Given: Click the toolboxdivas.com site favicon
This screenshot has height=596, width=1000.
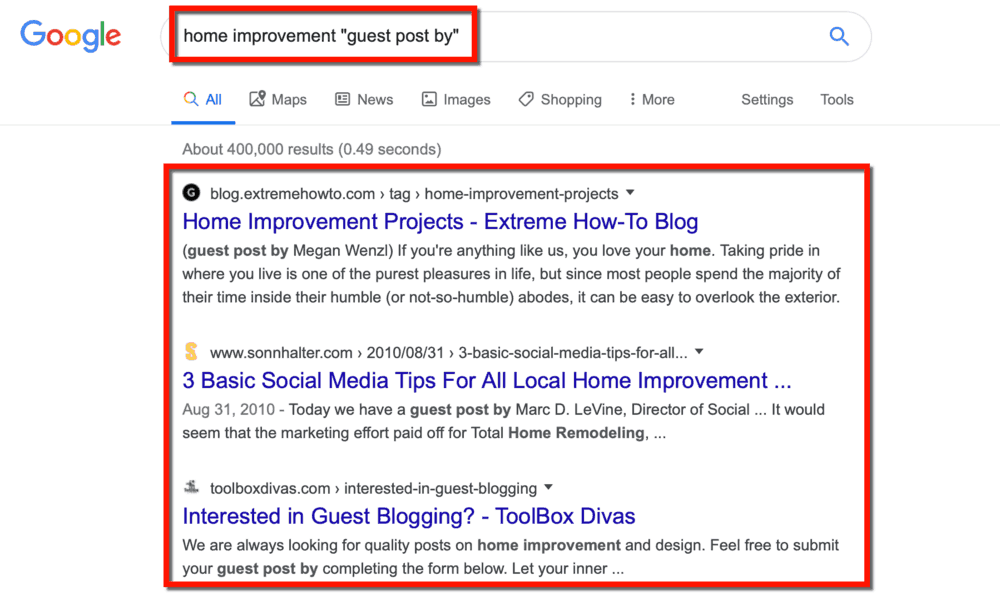Looking at the screenshot, I should [190, 488].
